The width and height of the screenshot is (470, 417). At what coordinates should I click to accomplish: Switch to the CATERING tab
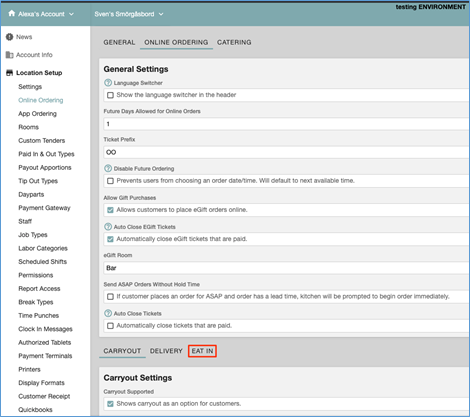pyautogui.click(x=234, y=42)
